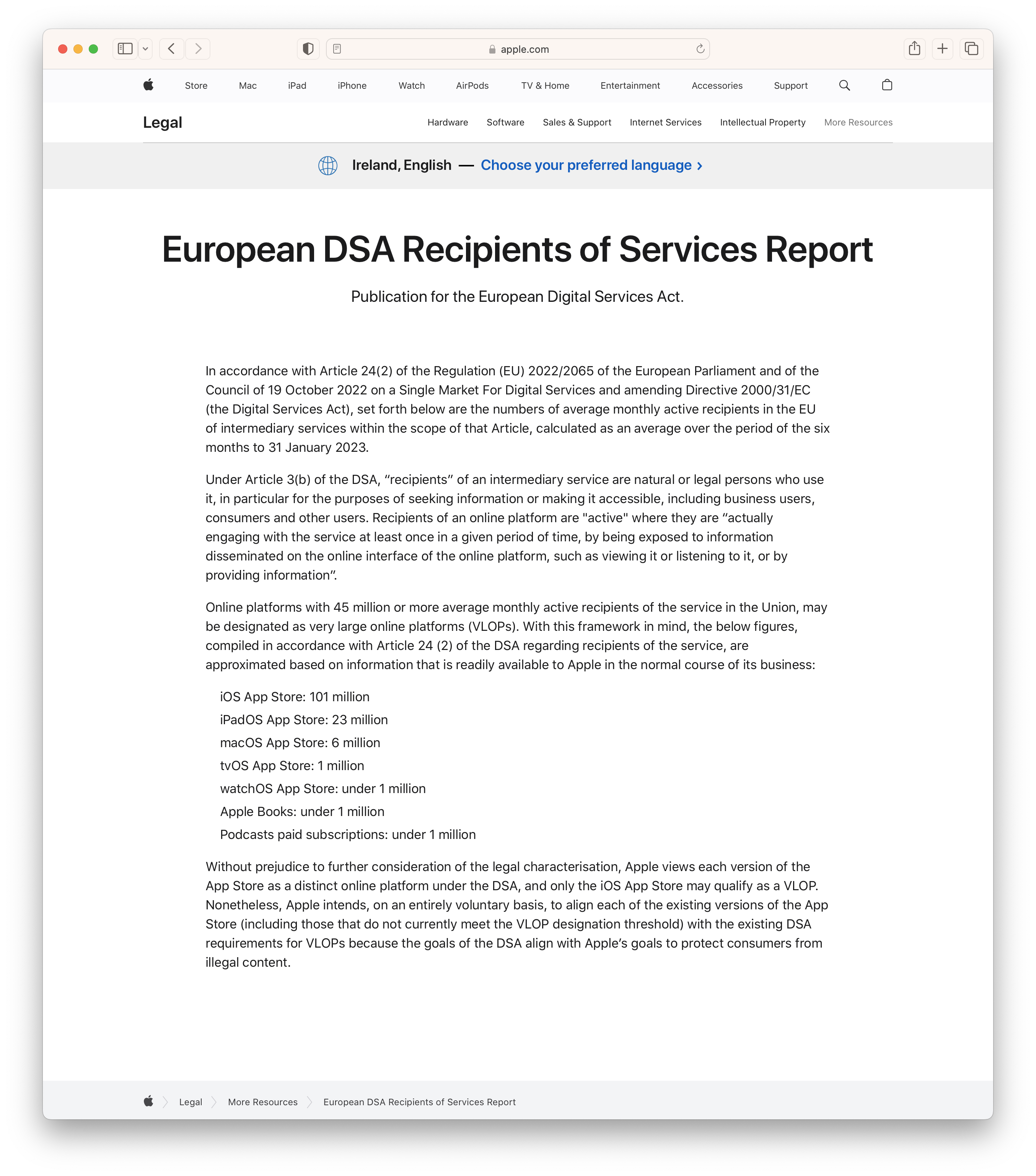The height and width of the screenshot is (1176, 1036).
Task: Click Apple Books: under 1 million line
Action: (302, 812)
